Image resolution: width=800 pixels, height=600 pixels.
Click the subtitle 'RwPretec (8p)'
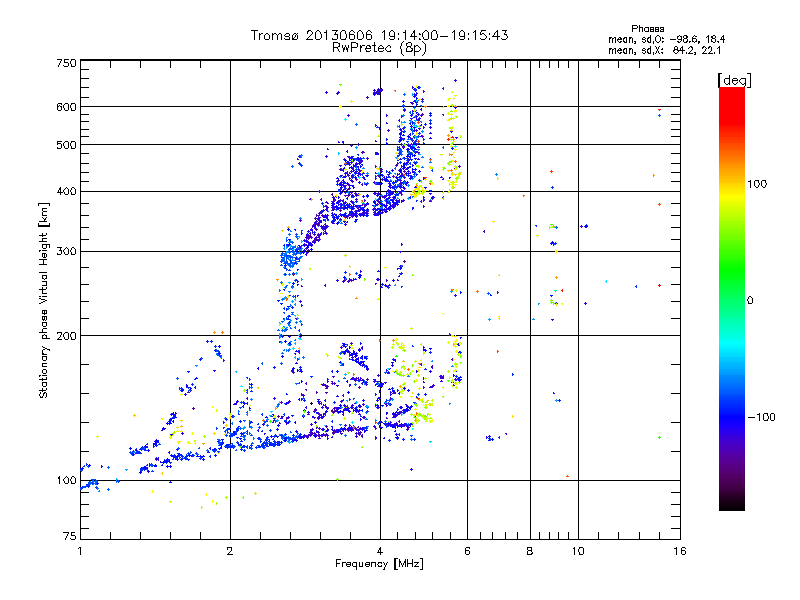tap(379, 48)
